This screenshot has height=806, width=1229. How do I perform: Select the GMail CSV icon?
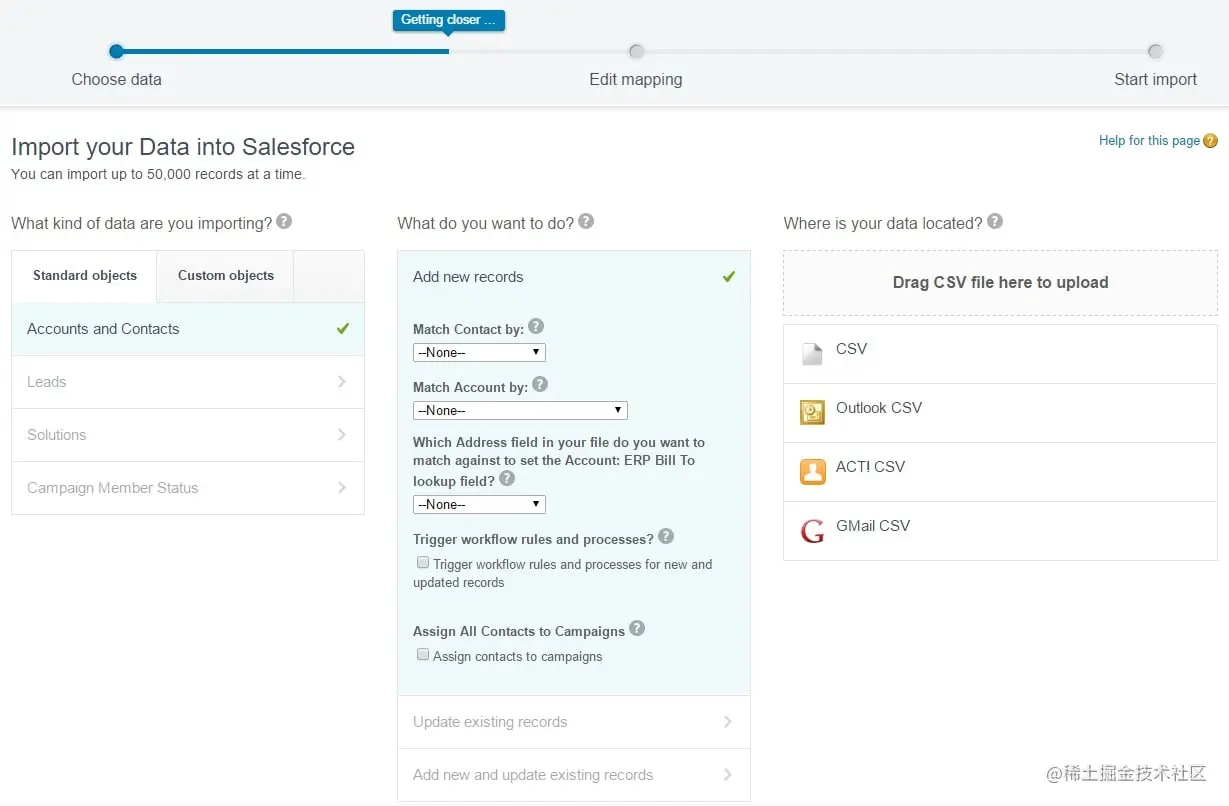[812, 530]
